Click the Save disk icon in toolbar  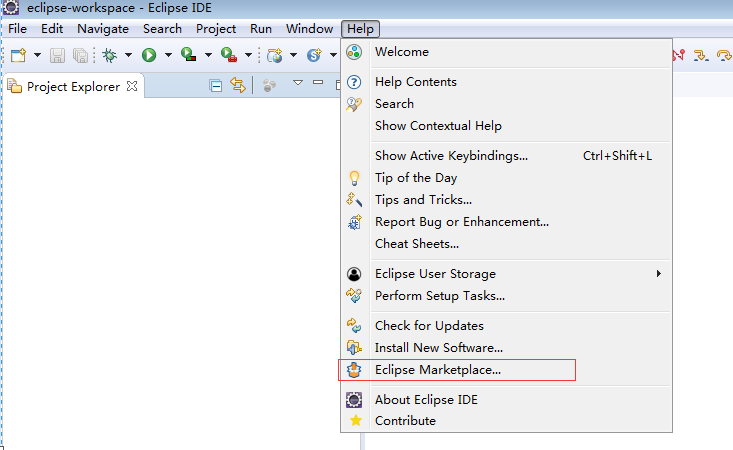pyautogui.click(x=57, y=56)
